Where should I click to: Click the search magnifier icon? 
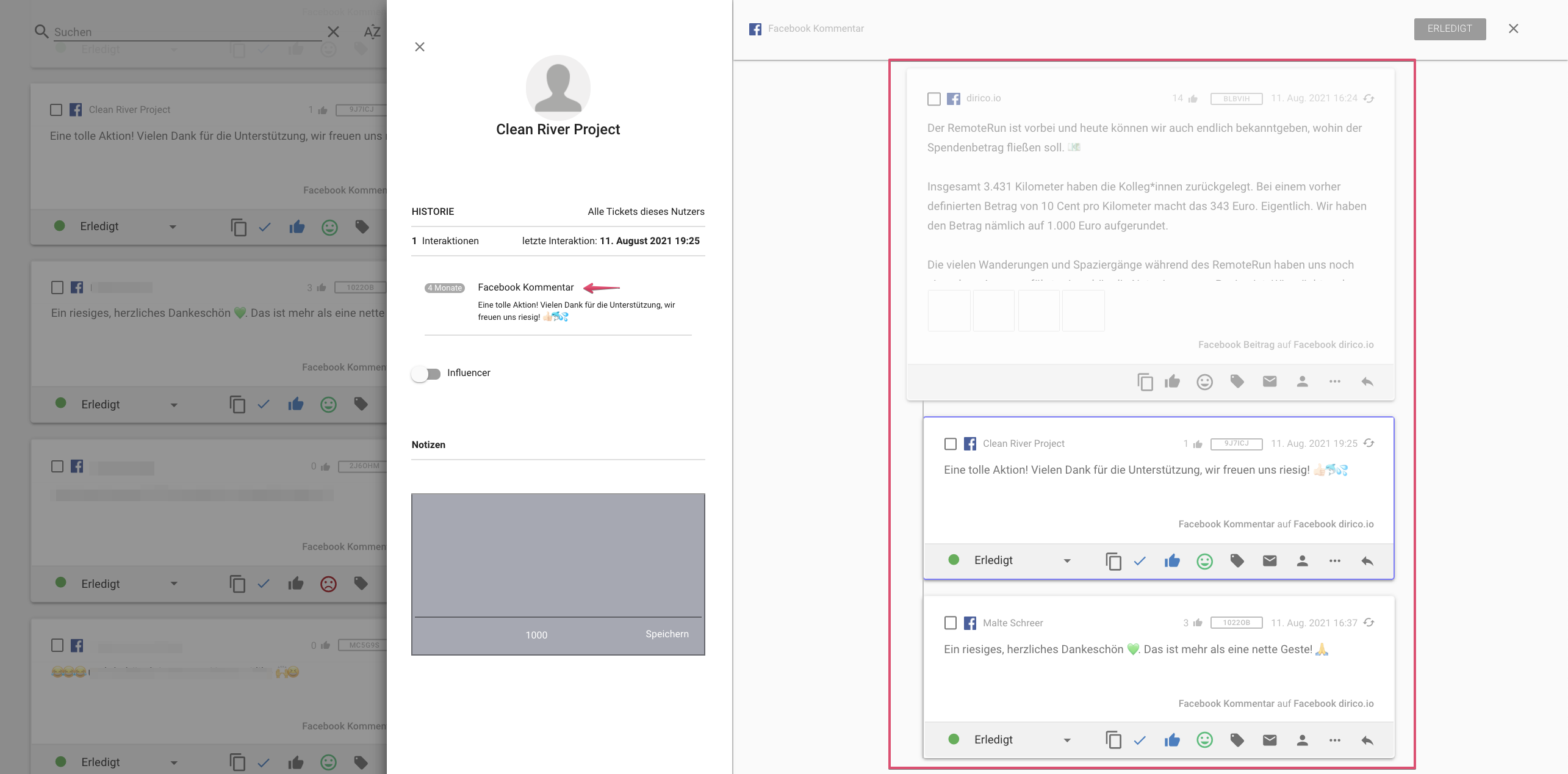tap(41, 31)
